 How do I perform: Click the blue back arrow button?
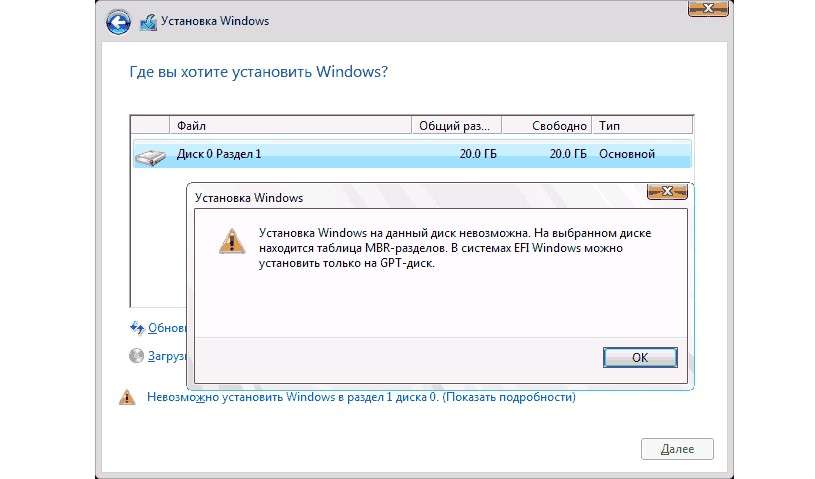[118, 22]
